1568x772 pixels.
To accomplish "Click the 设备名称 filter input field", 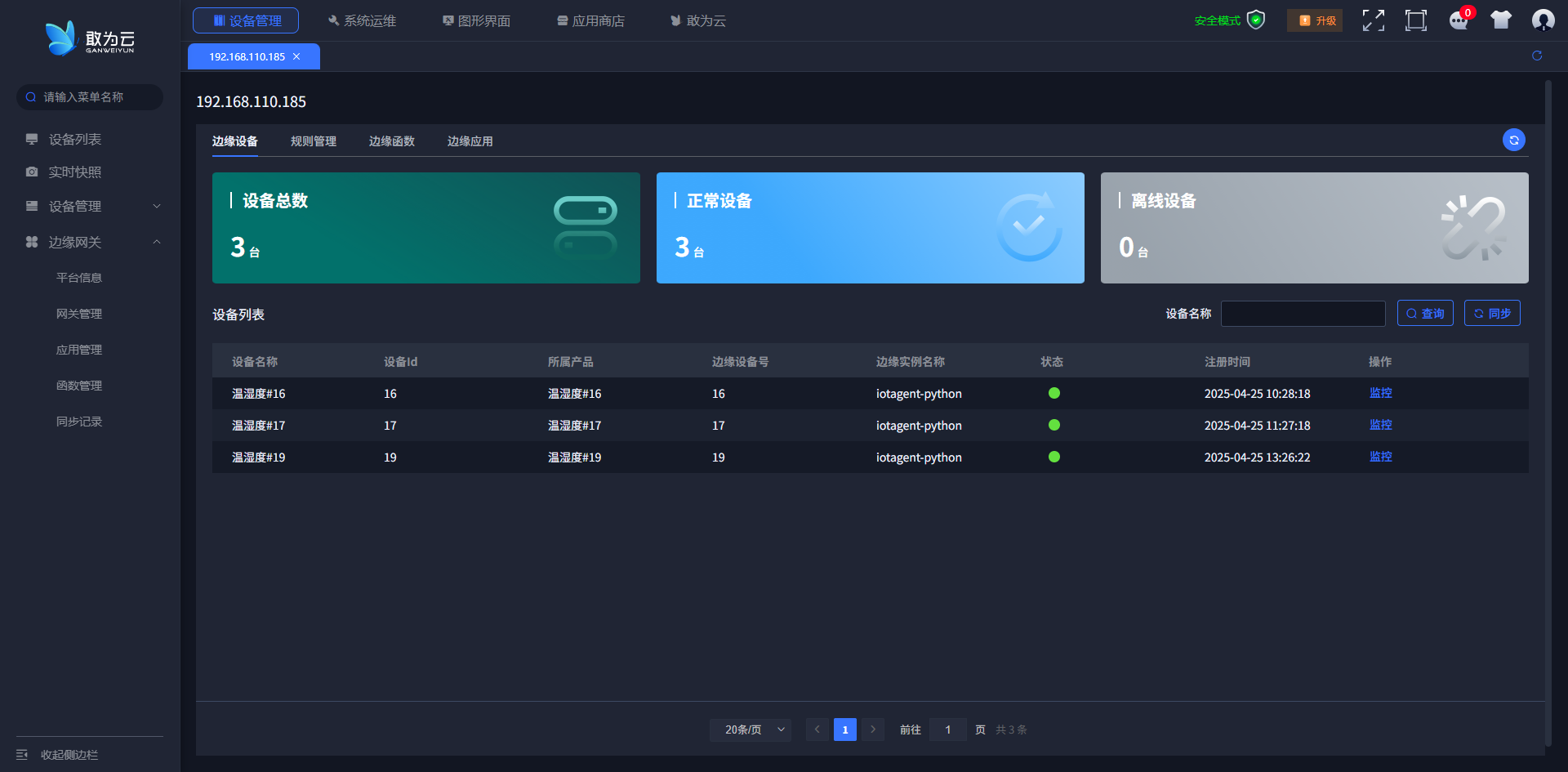I will click(1303, 314).
